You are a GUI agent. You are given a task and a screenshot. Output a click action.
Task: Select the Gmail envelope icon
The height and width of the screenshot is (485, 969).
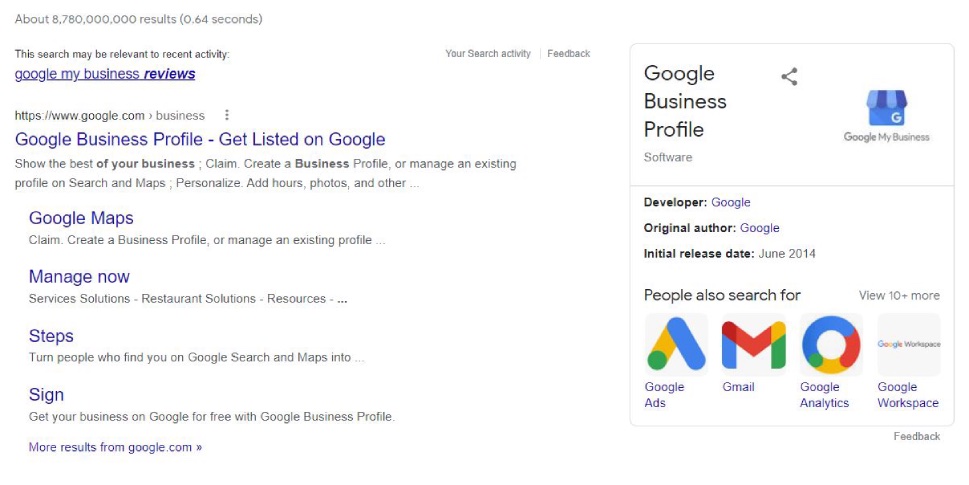pyautogui.click(x=754, y=344)
